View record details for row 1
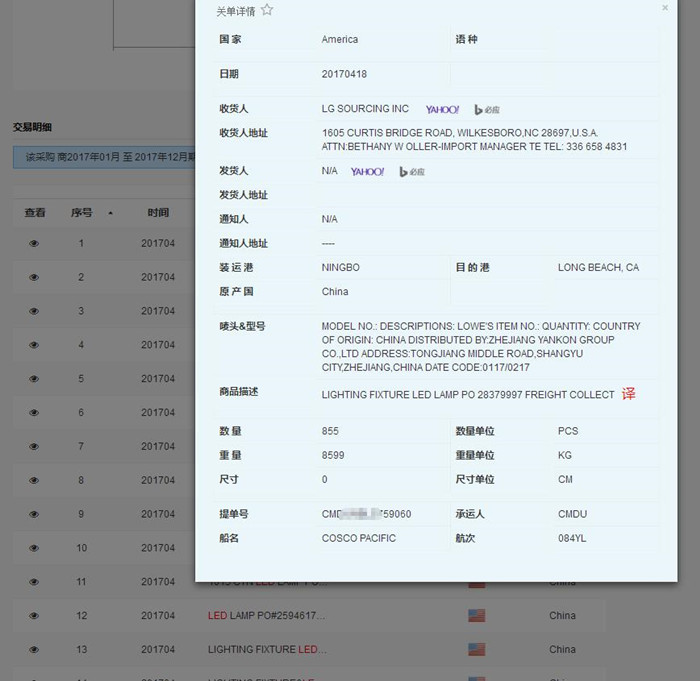This screenshot has width=700, height=681. pos(34,243)
